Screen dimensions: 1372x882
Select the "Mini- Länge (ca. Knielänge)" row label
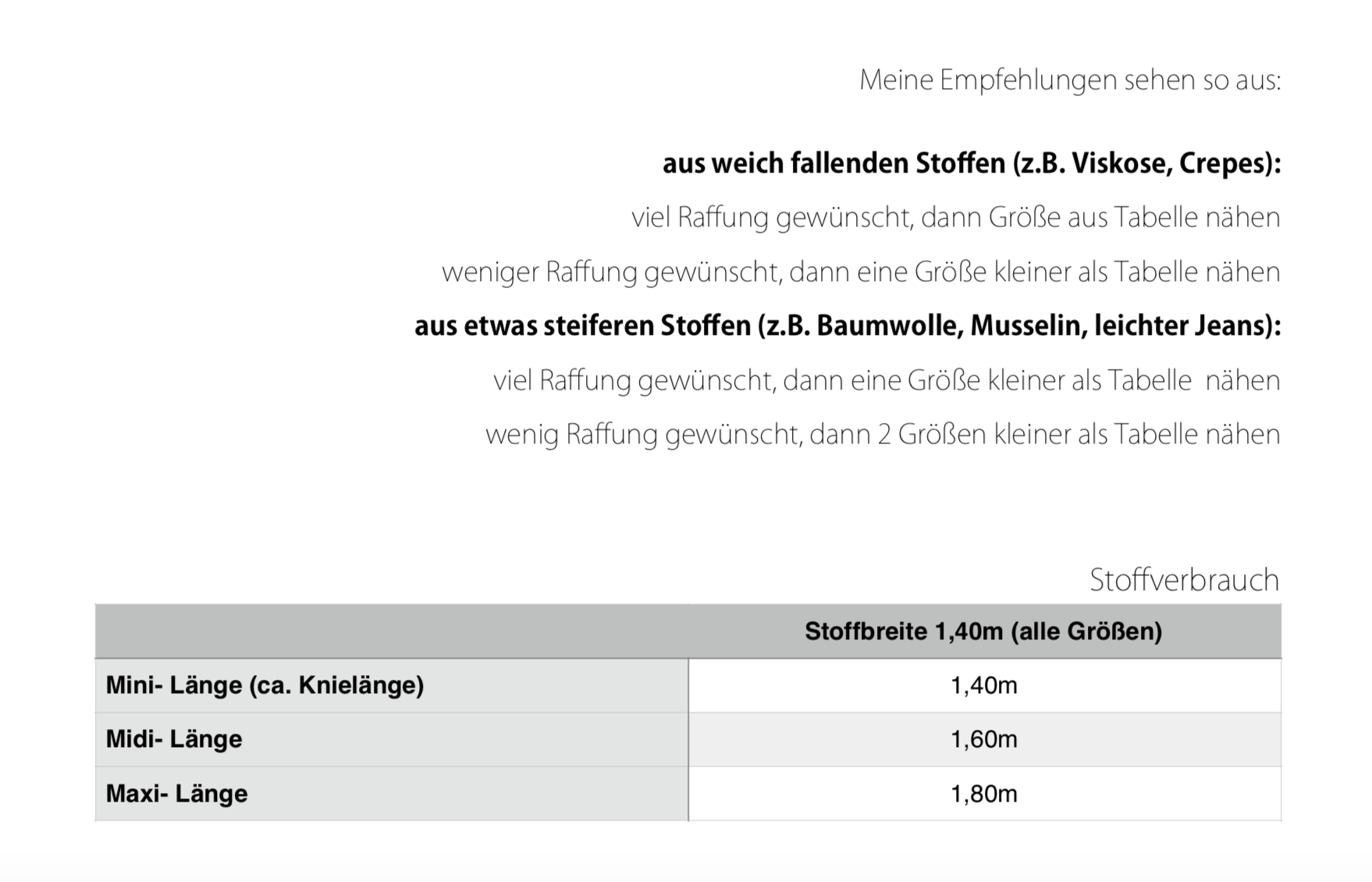click(265, 685)
